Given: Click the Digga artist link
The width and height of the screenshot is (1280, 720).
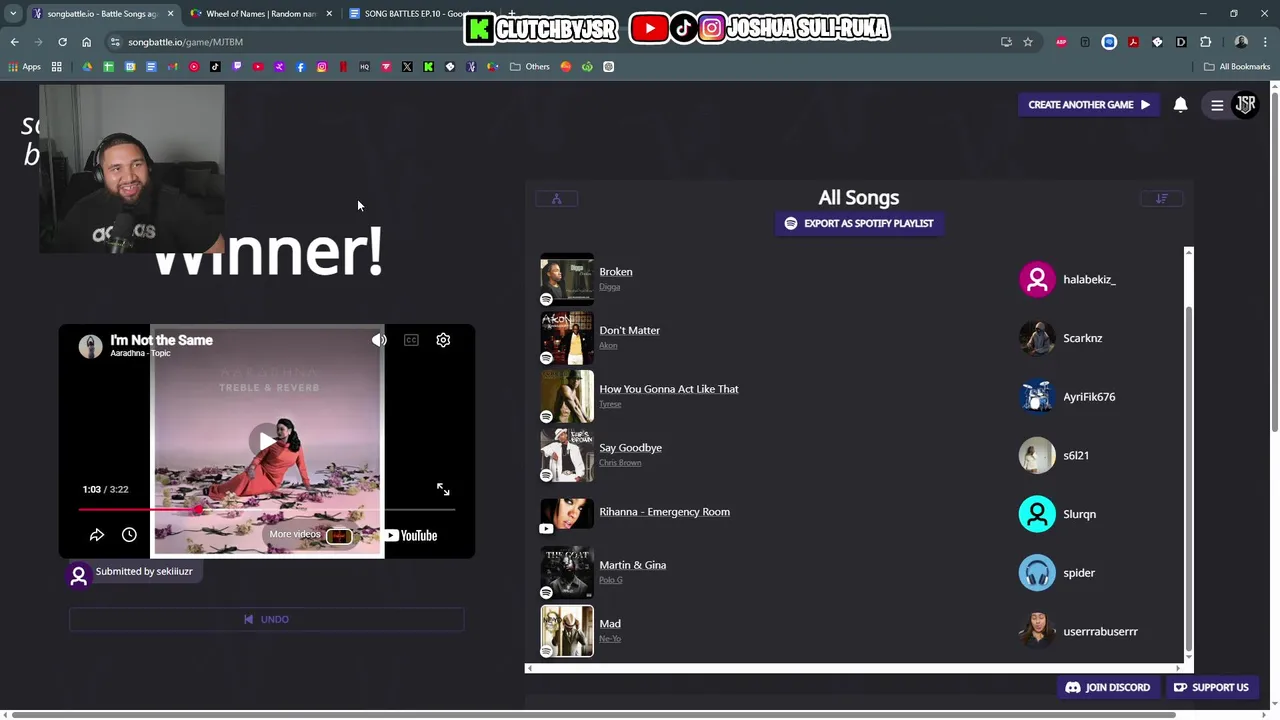Looking at the screenshot, I should 609,287.
